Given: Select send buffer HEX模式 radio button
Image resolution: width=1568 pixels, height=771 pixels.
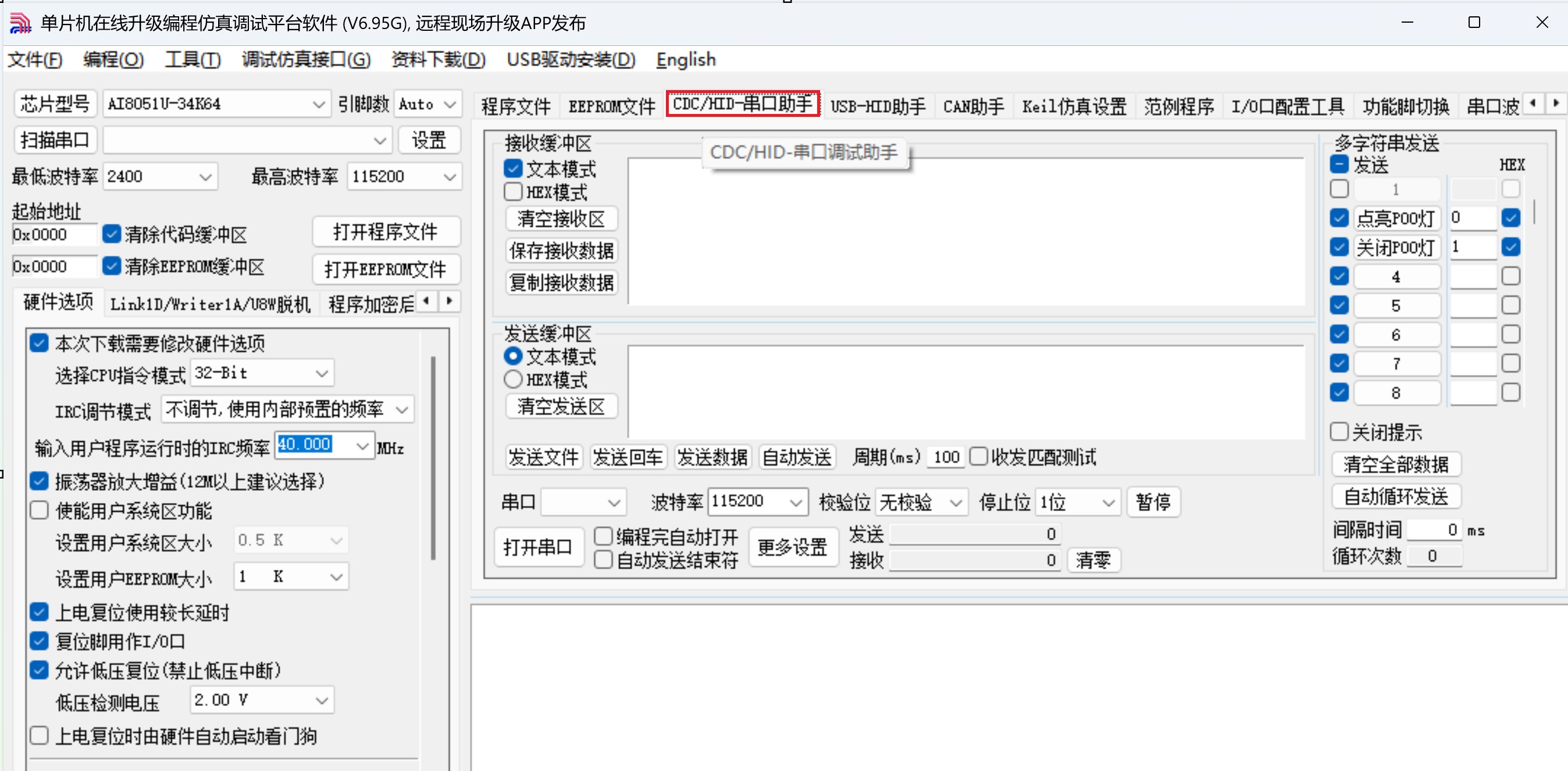Looking at the screenshot, I should point(513,379).
